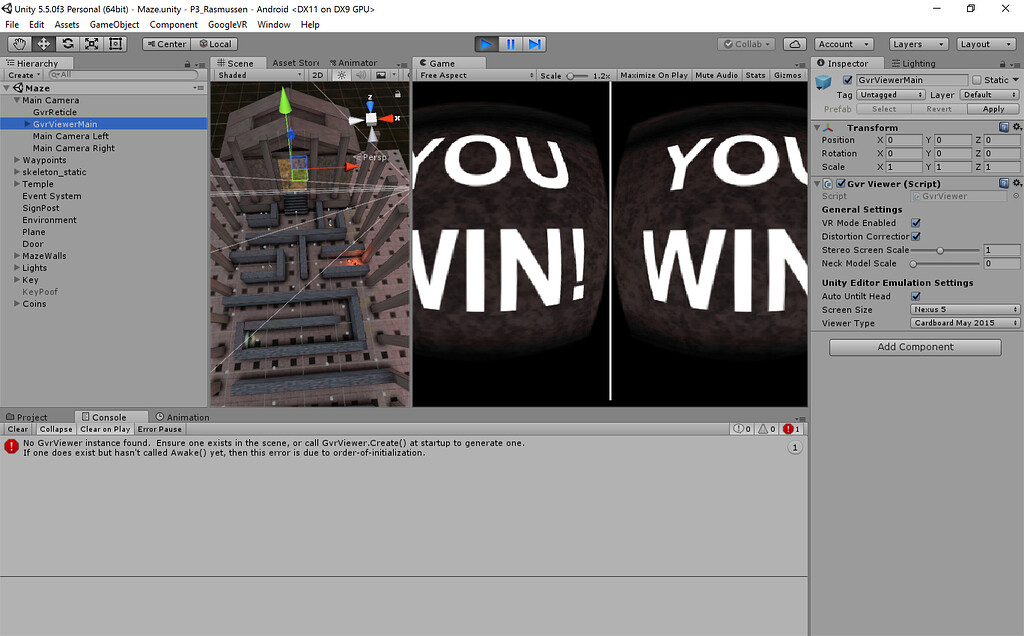The height and width of the screenshot is (636, 1024).
Task: Activate the Hand pan tool
Action: coord(18,43)
